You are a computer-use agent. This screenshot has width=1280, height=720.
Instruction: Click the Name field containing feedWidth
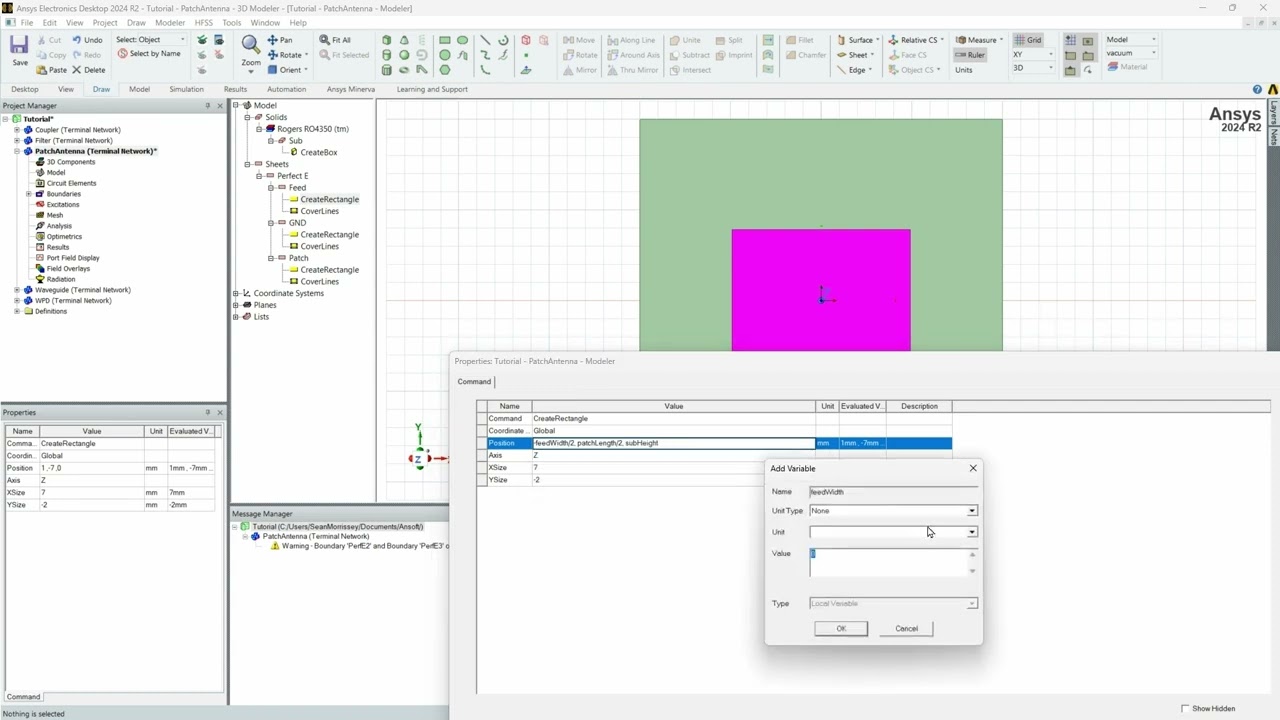893,492
